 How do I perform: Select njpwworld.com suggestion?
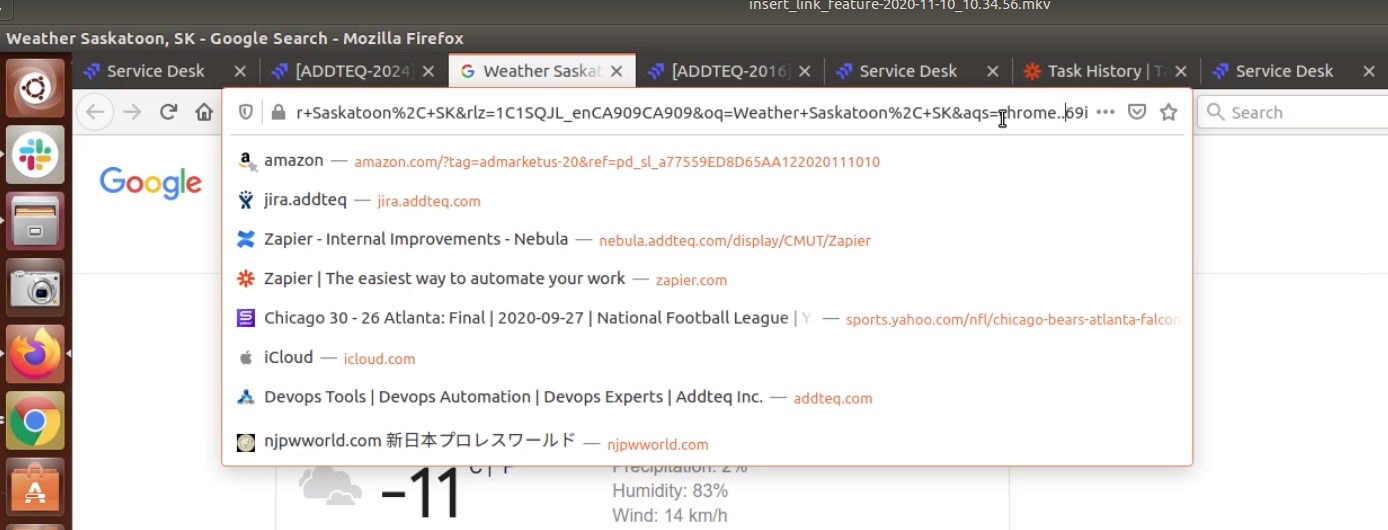(707, 441)
